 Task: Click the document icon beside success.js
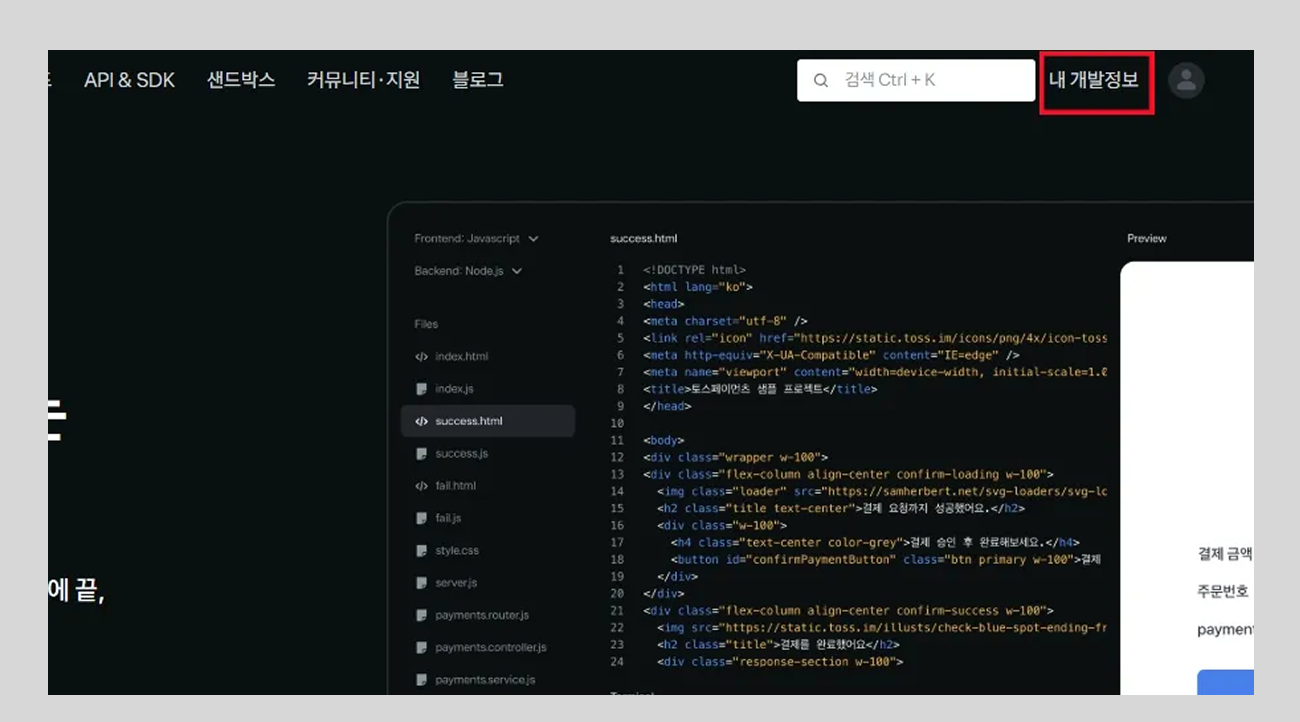[421, 454]
